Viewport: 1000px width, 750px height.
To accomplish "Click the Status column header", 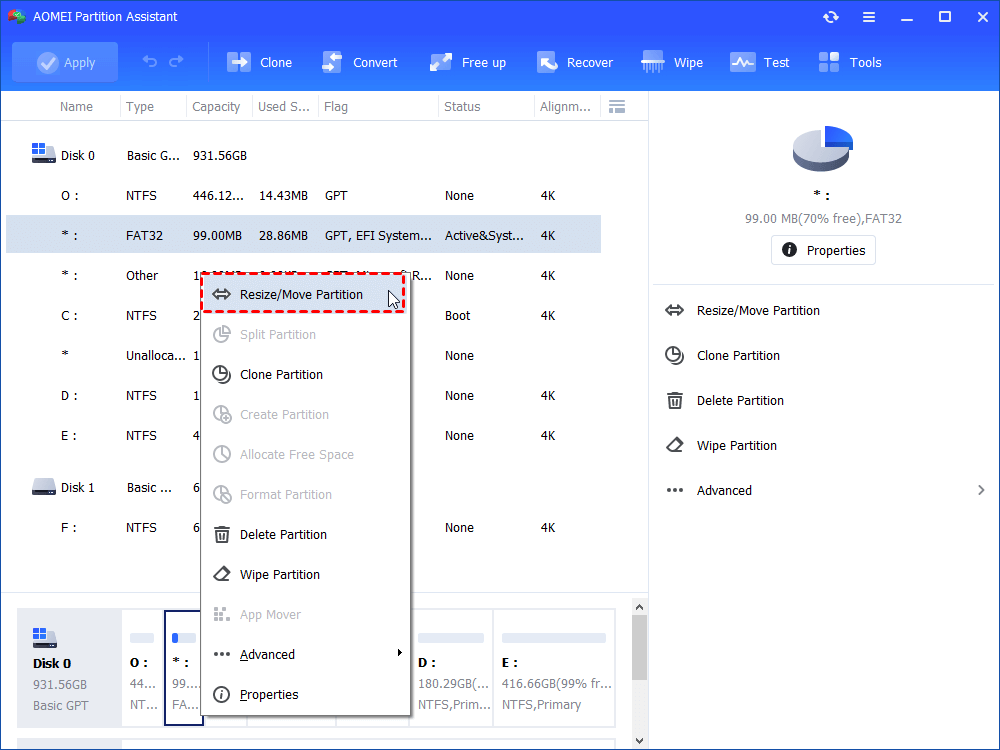I will 462,107.
